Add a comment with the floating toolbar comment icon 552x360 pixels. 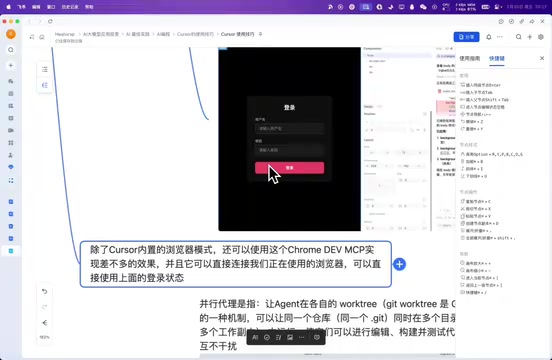316,337
